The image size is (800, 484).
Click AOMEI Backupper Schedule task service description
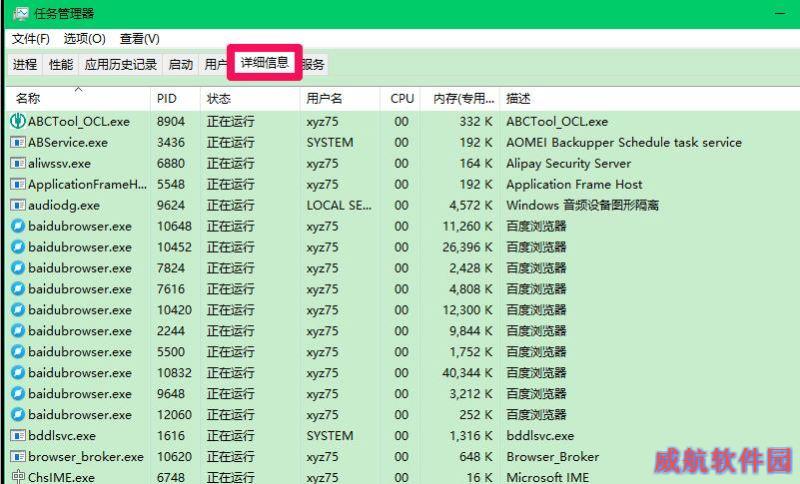point(624,142)
